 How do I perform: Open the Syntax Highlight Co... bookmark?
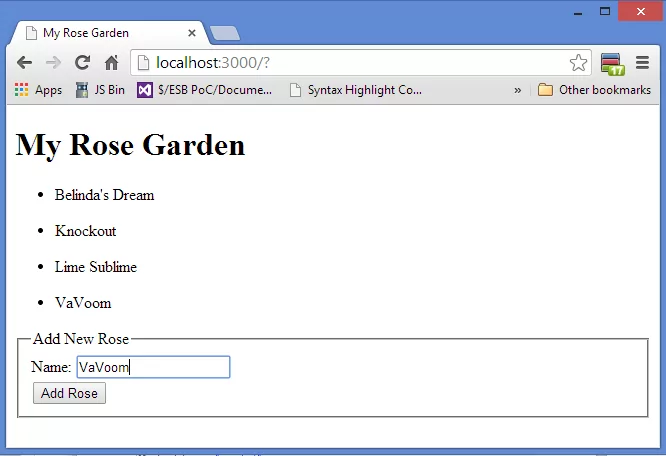(x=355, y=90)
